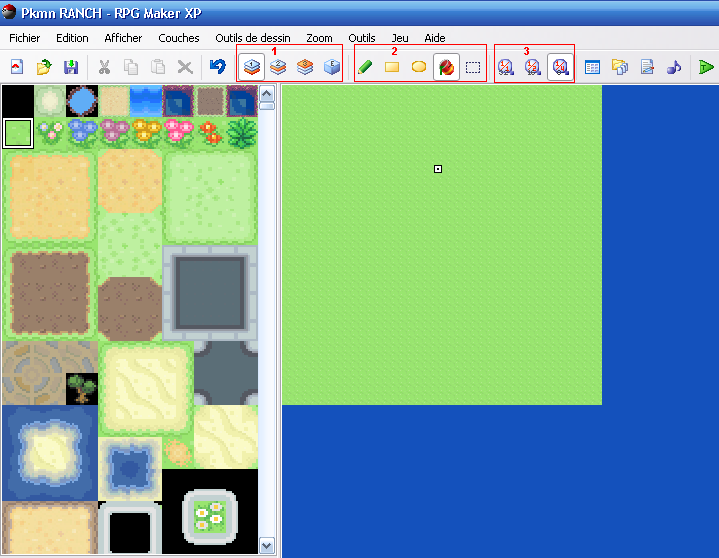
Task: Click the New Project icon
Action: [17, 67]
